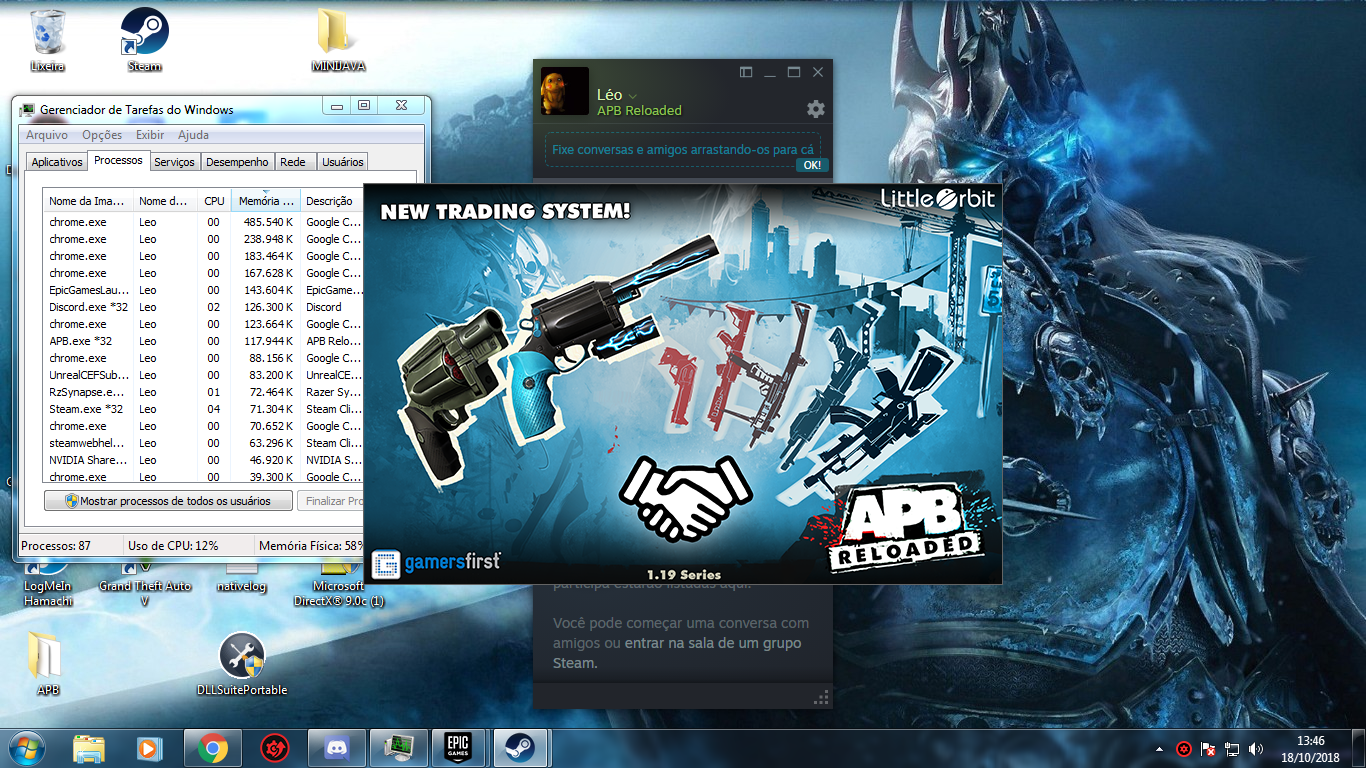Open the Arquivo menu in Task Manager
1366x768 pixels.
tap(47, 135)
